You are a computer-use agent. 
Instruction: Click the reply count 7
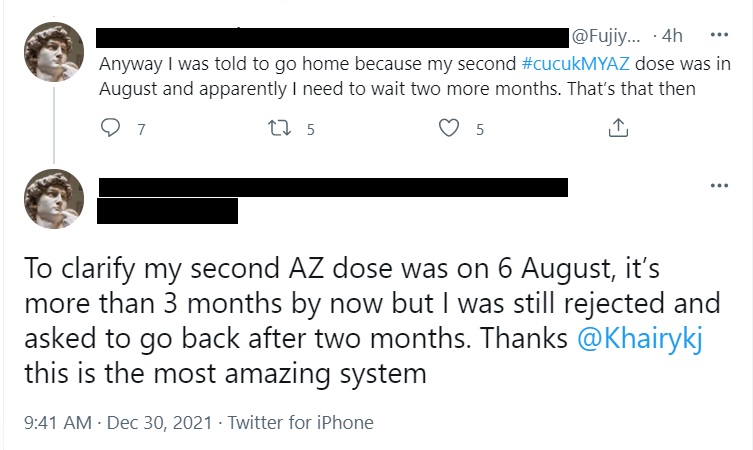point(140,129)
